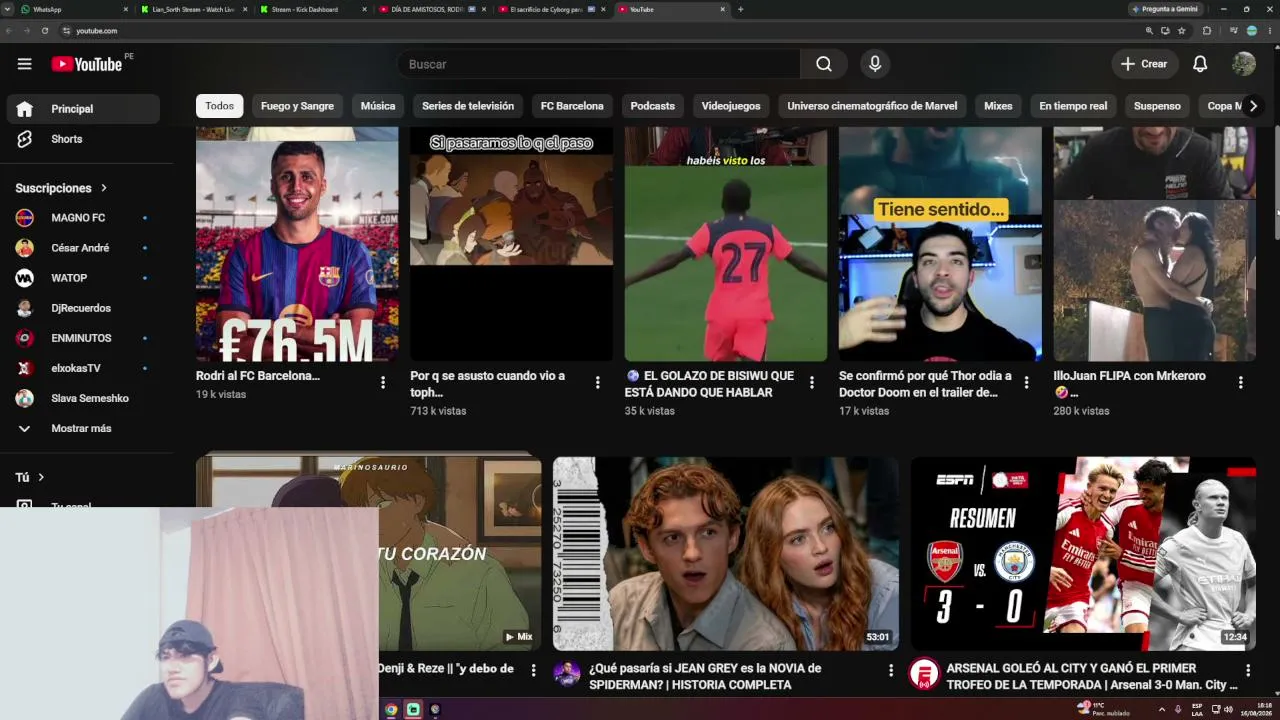The height and width of the screenshot is (720, 1280).
Task: Go to YouTube home via the logo
Action: tap(87, 64)
